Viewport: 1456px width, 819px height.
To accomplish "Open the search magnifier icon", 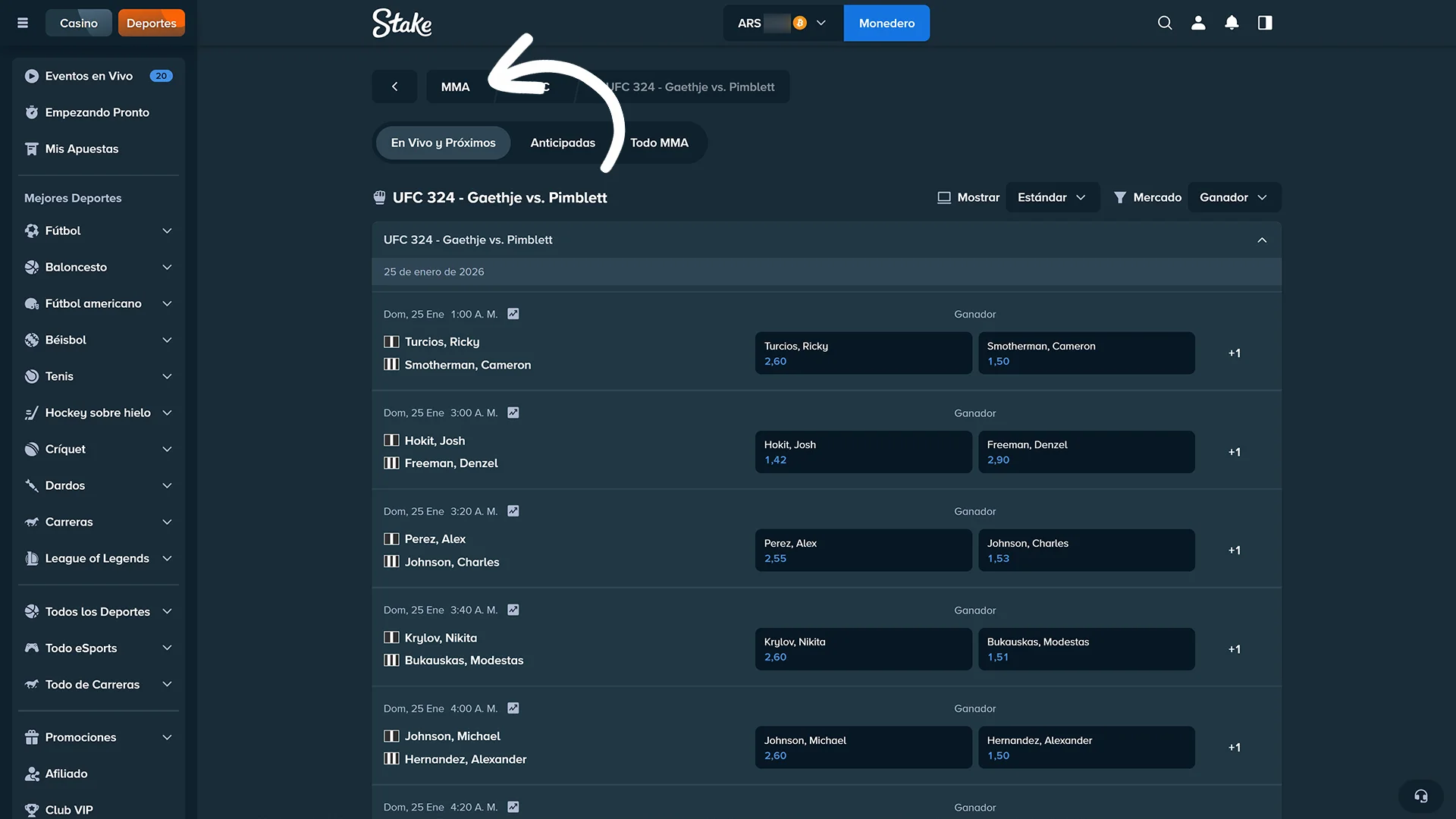I will pos(1165,23).
